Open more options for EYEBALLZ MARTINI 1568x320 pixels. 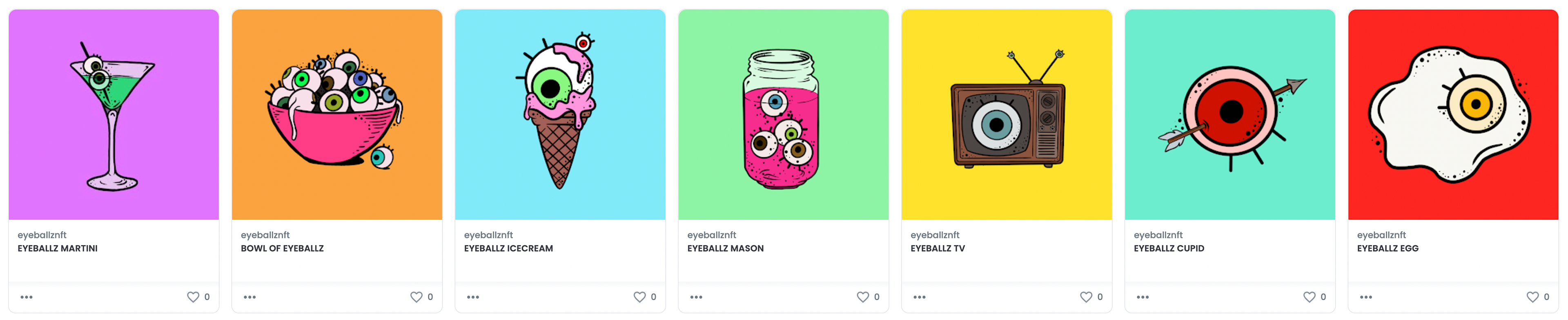pyautogui.click(x=27, y=298)
